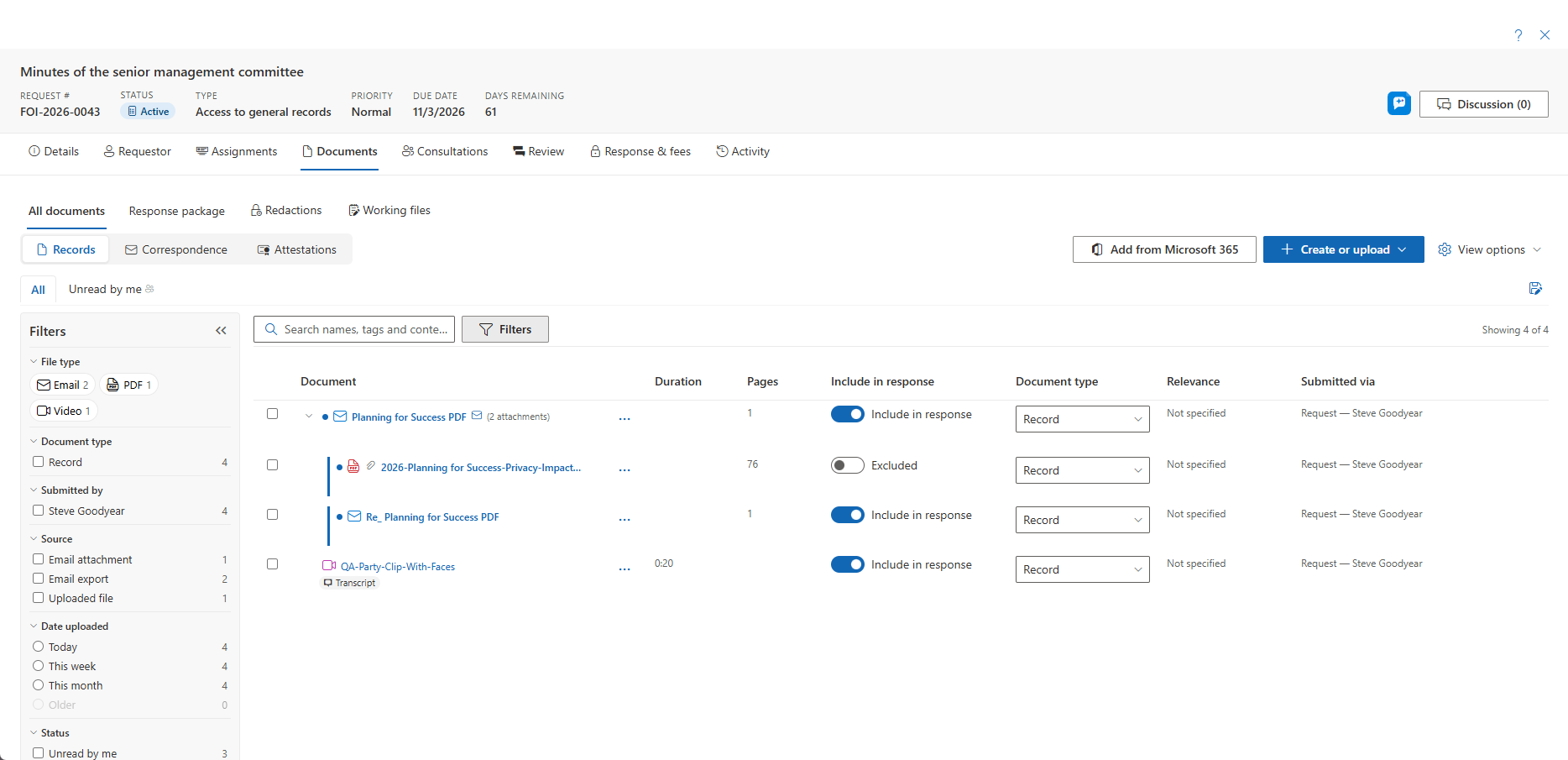Check the Record document type filter

(x=38, y=462)
